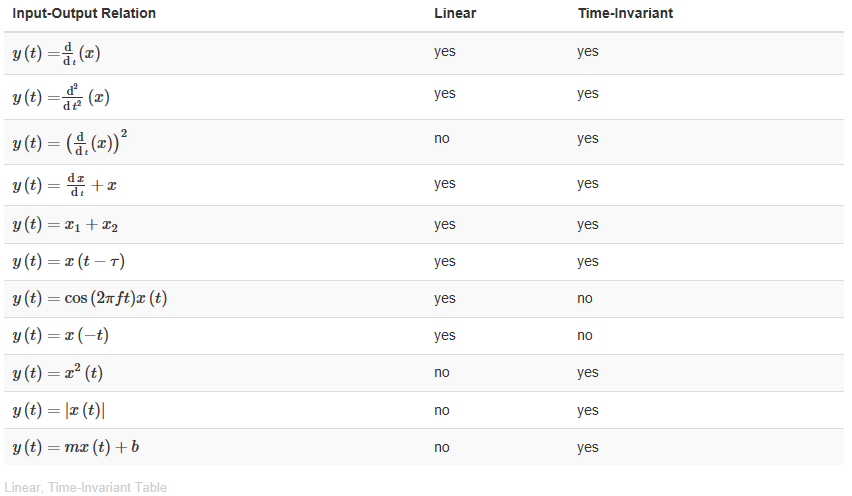Screen dimensions: 852x496
Task: Select the equation y(t) = x²(t)
Action: [x=58, y=373]
